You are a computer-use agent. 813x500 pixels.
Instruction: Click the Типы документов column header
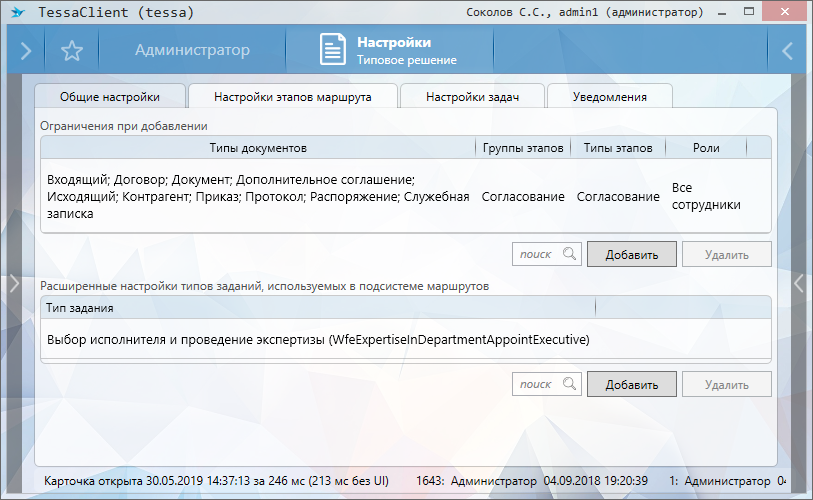click(x=257, y=148)
